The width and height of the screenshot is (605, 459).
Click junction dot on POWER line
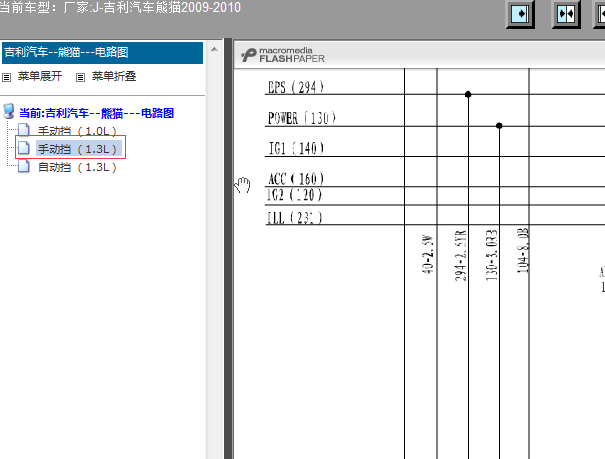click(x=499, y=126)
